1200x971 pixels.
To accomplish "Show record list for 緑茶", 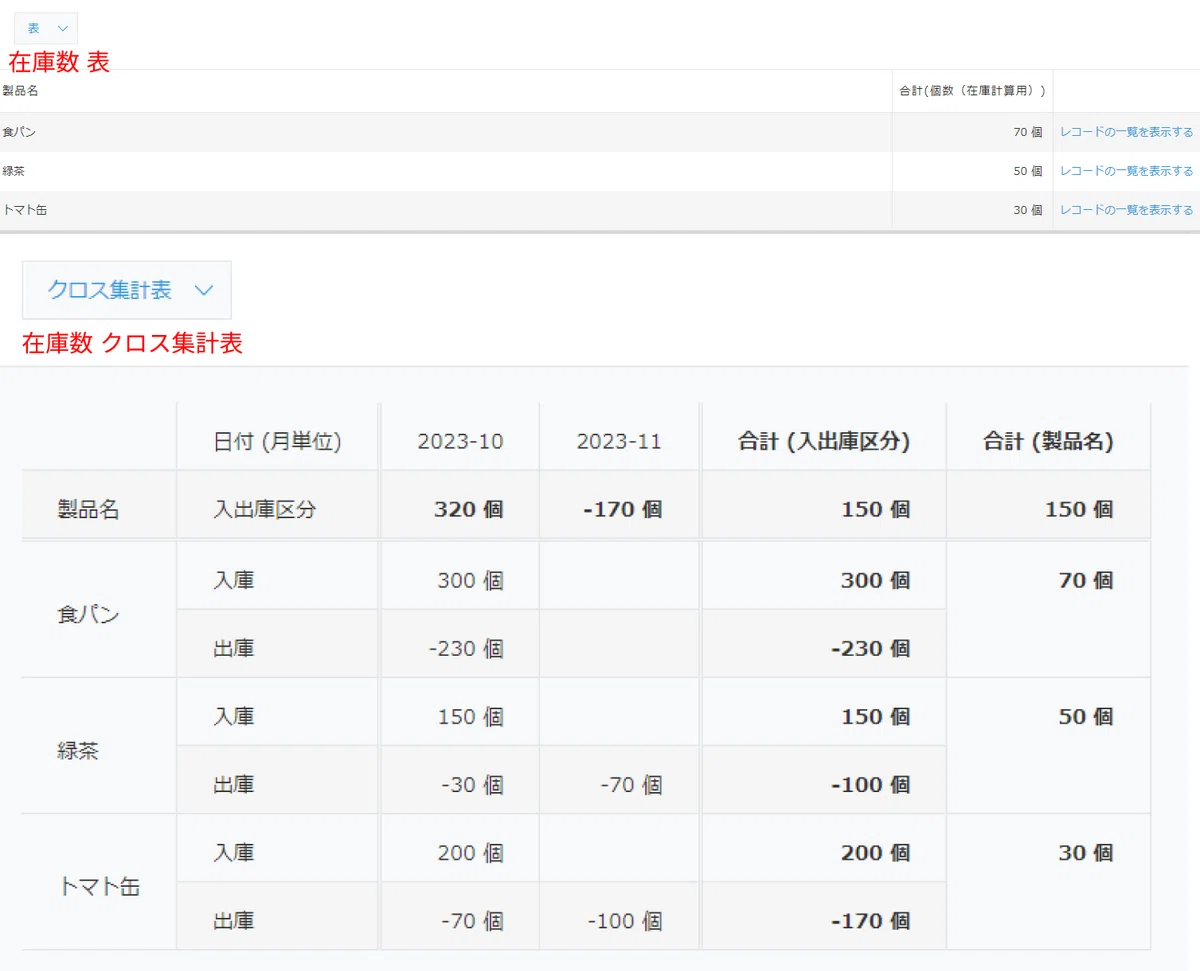I will [1126, 171].
